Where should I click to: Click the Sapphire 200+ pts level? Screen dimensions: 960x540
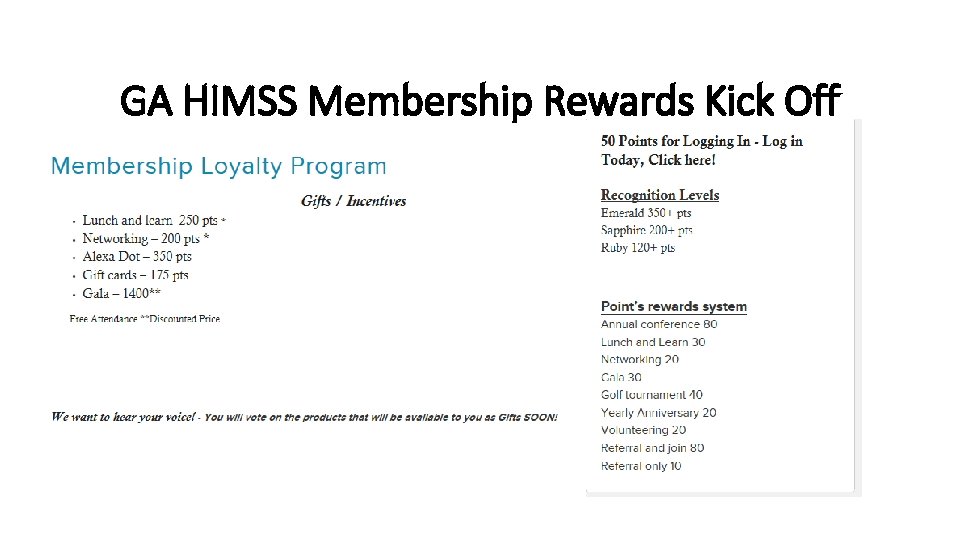[647, 231]
